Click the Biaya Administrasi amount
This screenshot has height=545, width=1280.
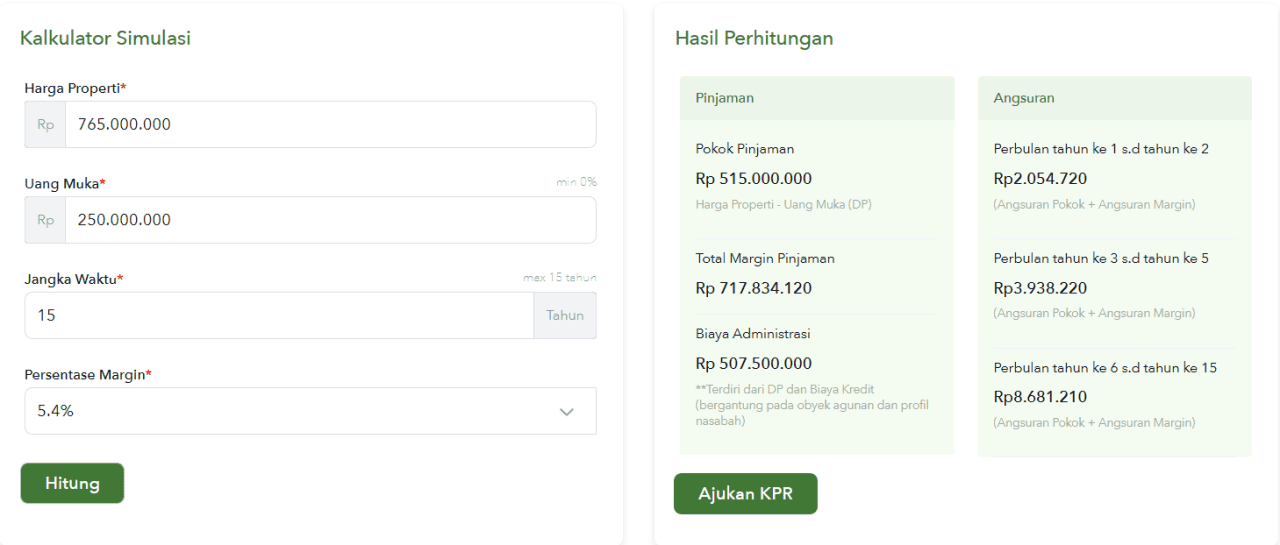(x=753, y=363)
